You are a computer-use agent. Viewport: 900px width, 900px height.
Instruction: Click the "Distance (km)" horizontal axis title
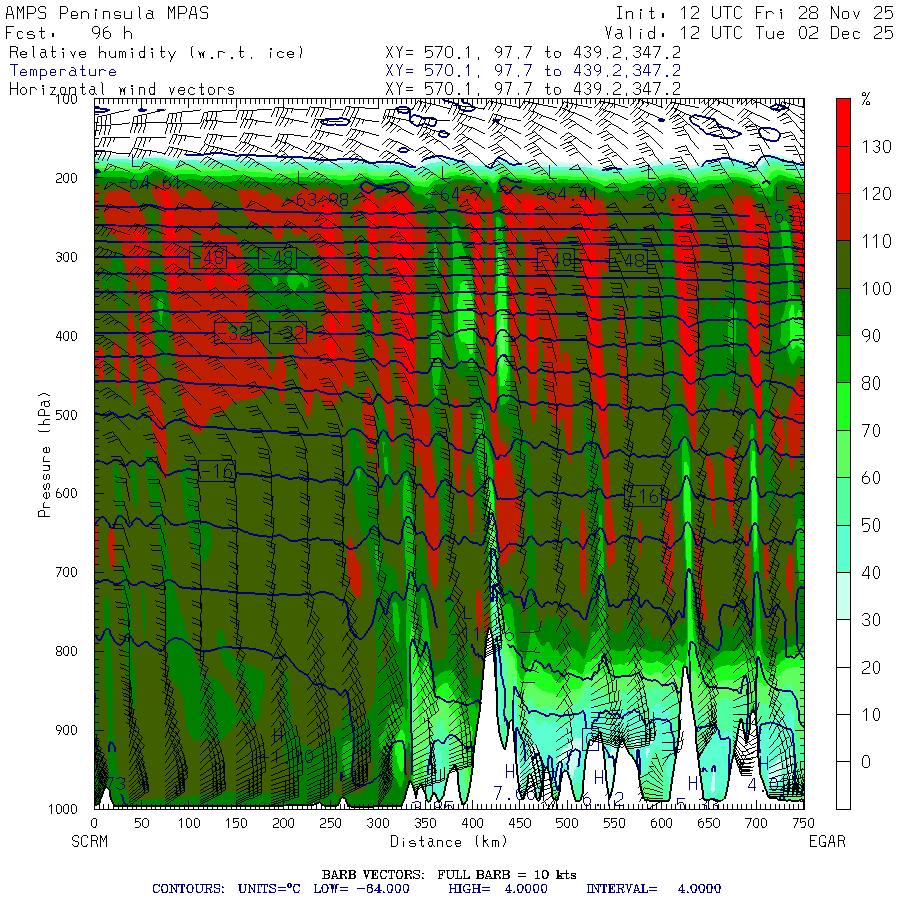coord(449,841)
